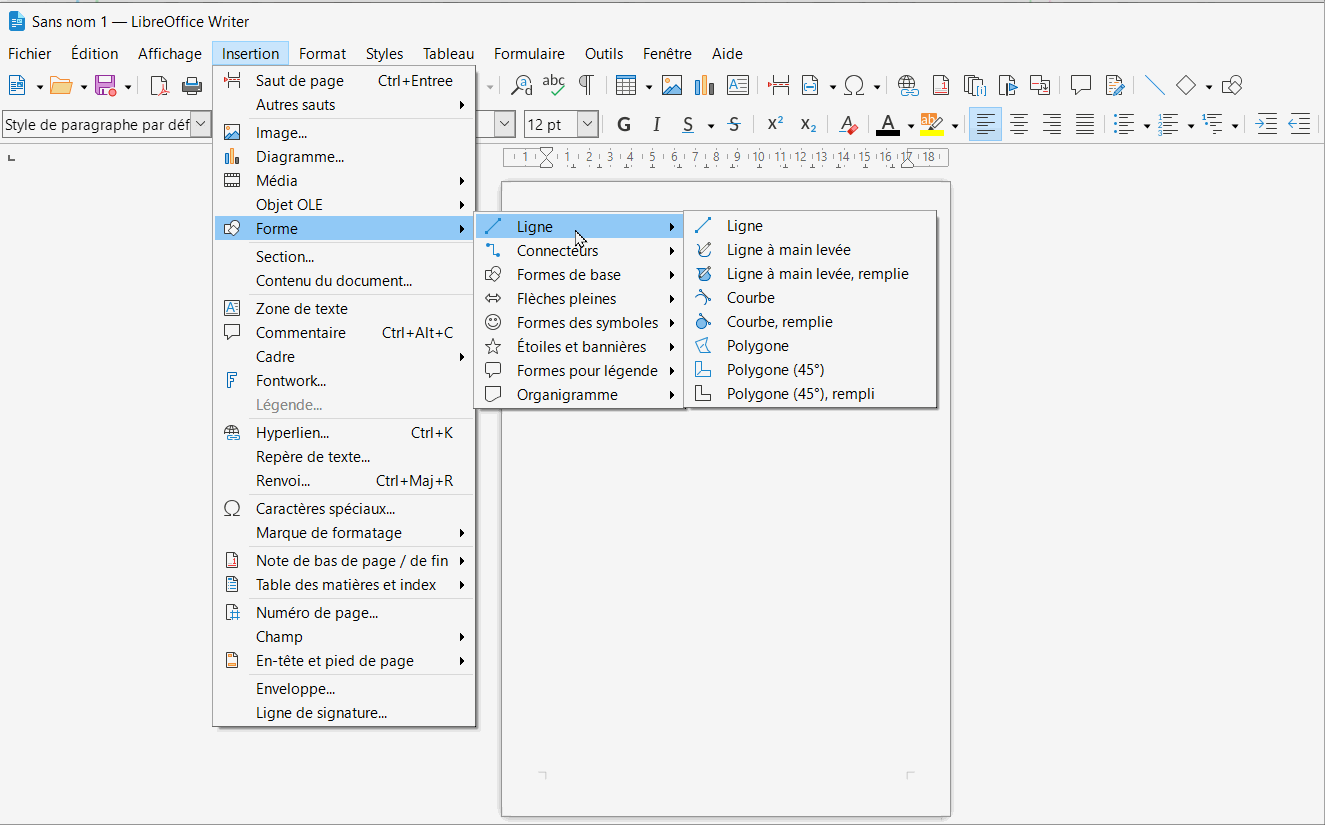Click the Print icon in toolbar
The image size is (1325, 825).
(191, 86)
